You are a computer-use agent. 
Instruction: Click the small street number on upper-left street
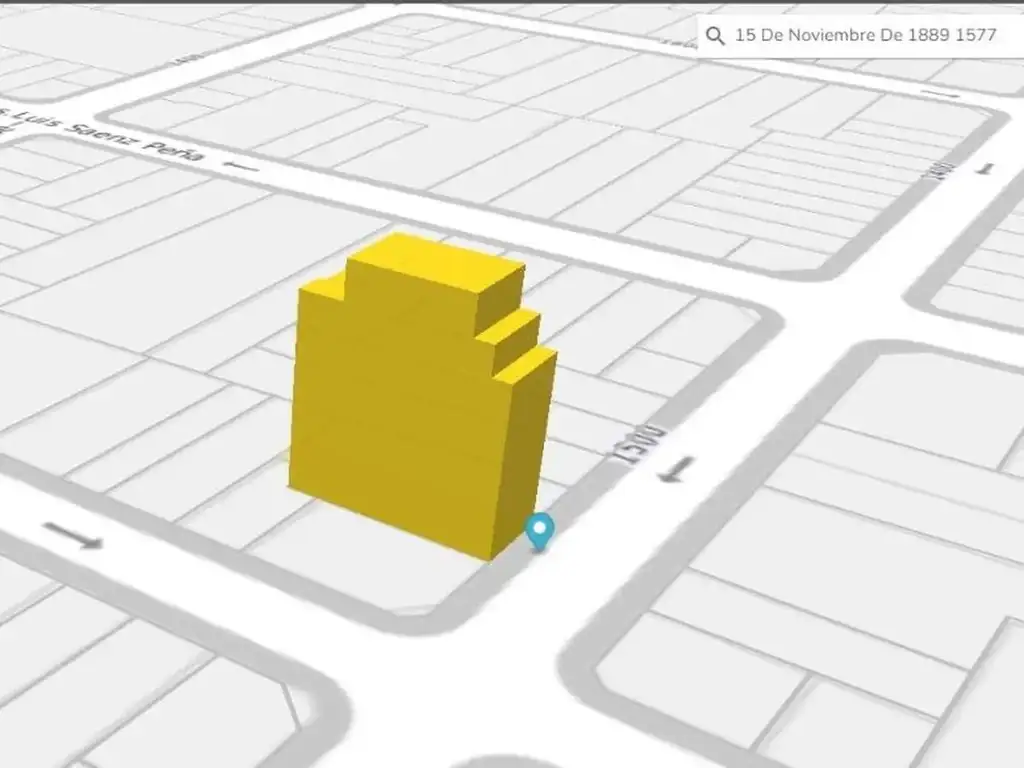click(x=180, y=61)
